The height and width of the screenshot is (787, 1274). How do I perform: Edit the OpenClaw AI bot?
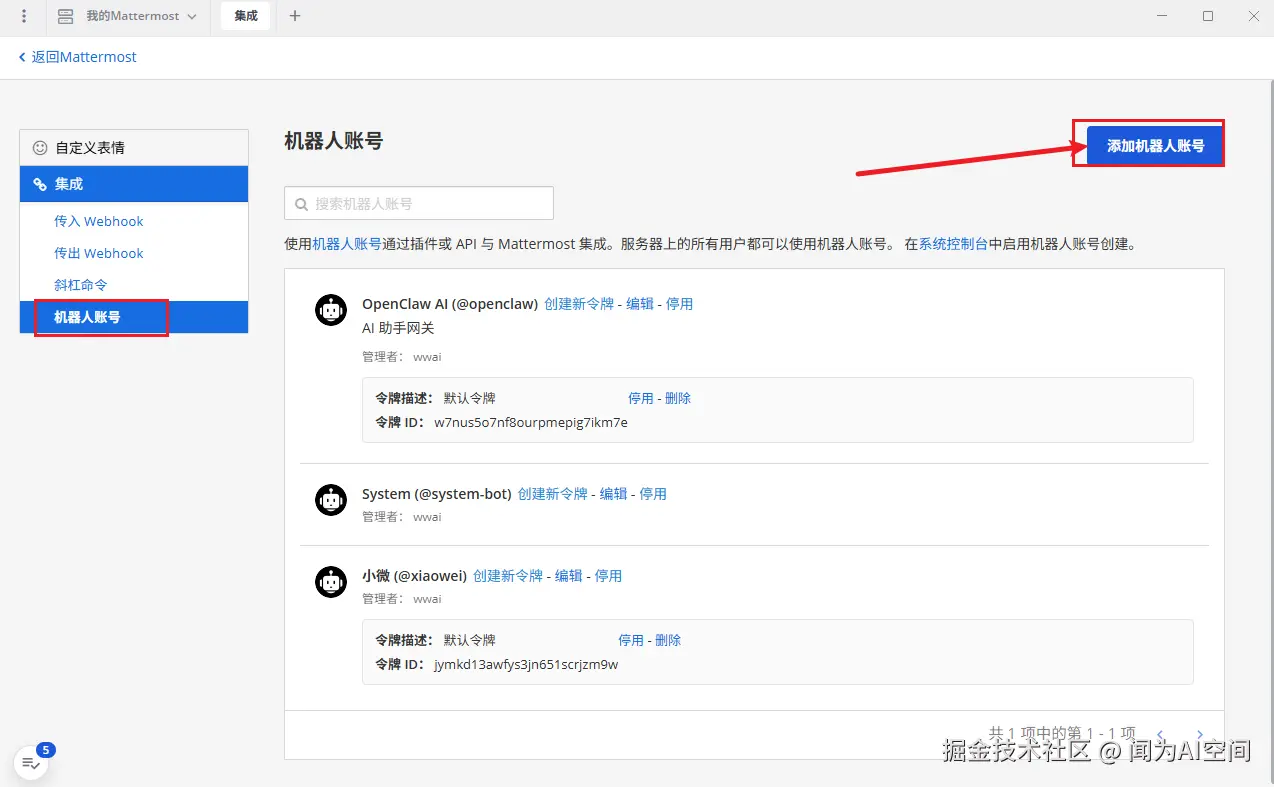coord(640,304)
